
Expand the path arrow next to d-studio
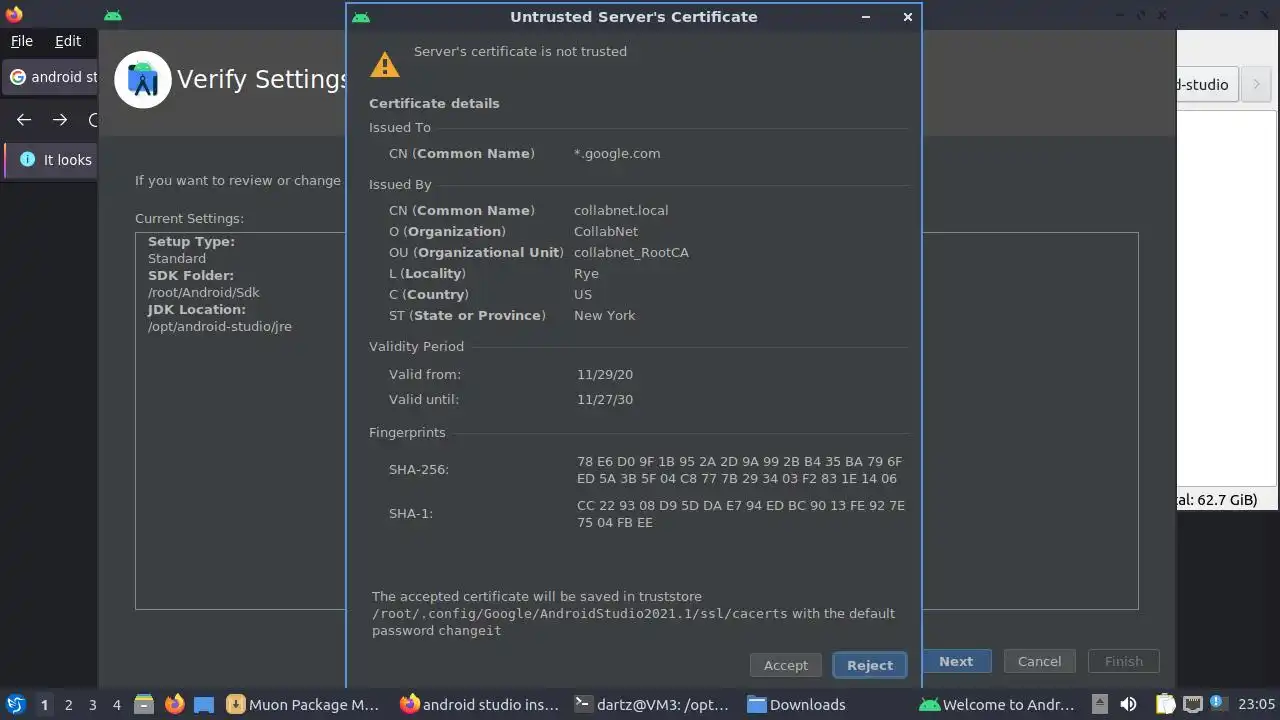click(1256, 85)
